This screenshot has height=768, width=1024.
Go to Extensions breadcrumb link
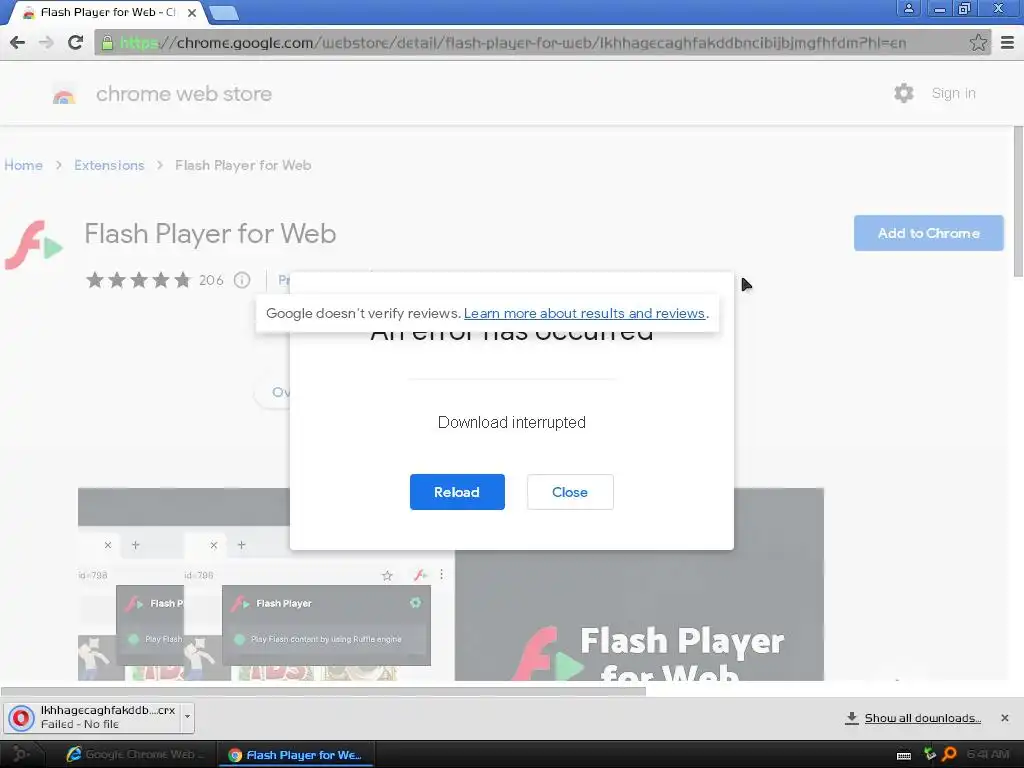point(109,165)
